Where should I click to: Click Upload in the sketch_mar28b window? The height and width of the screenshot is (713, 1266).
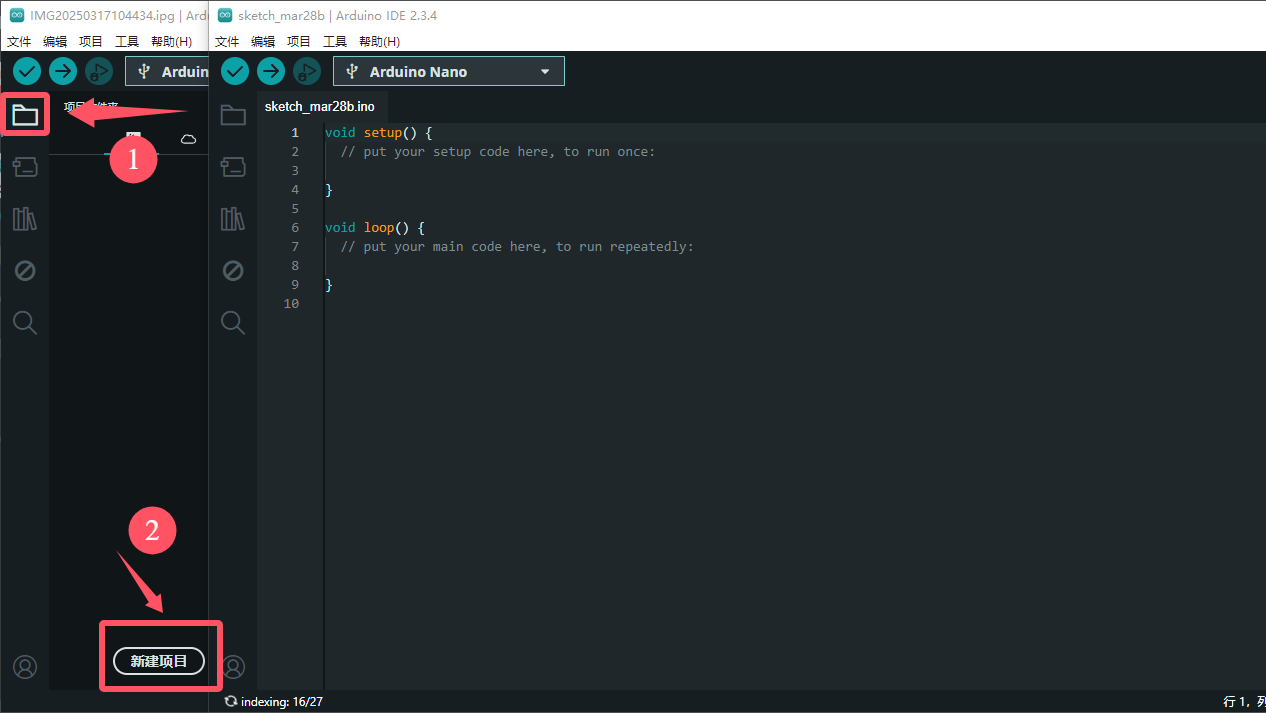point(271,71)
